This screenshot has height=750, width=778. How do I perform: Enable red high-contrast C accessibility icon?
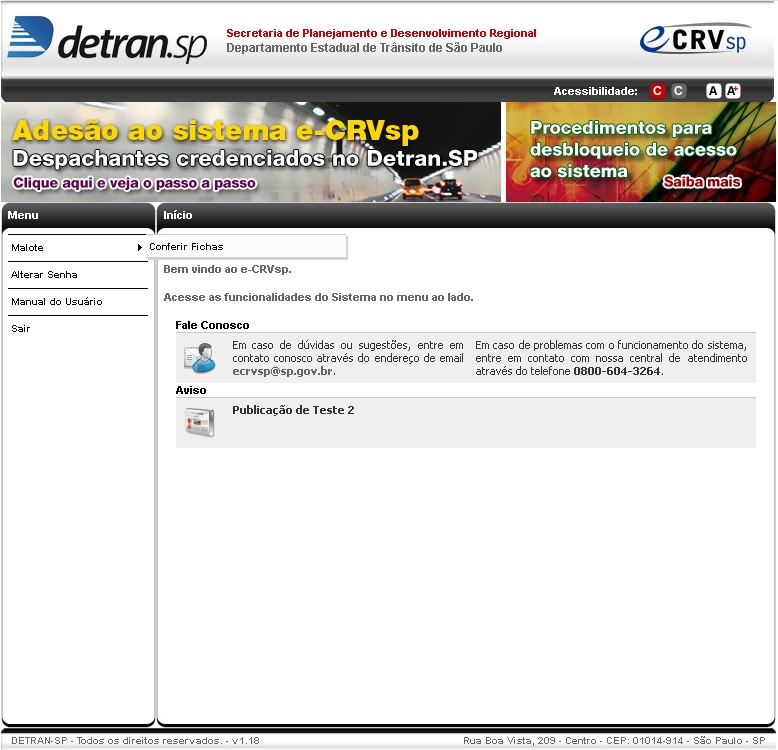pyautogui.click(x=657, y=91)
